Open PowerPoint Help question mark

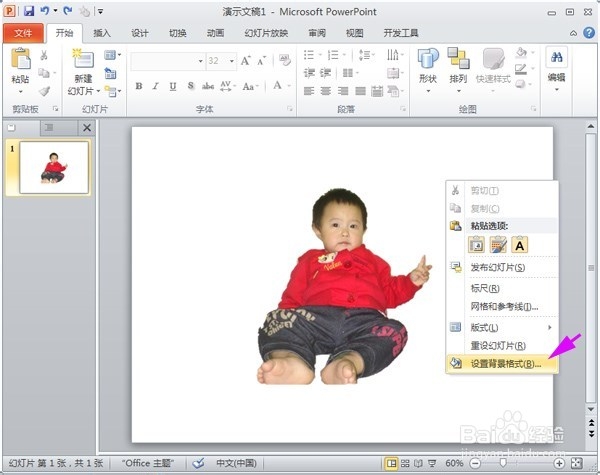click(x=589, y=33)
